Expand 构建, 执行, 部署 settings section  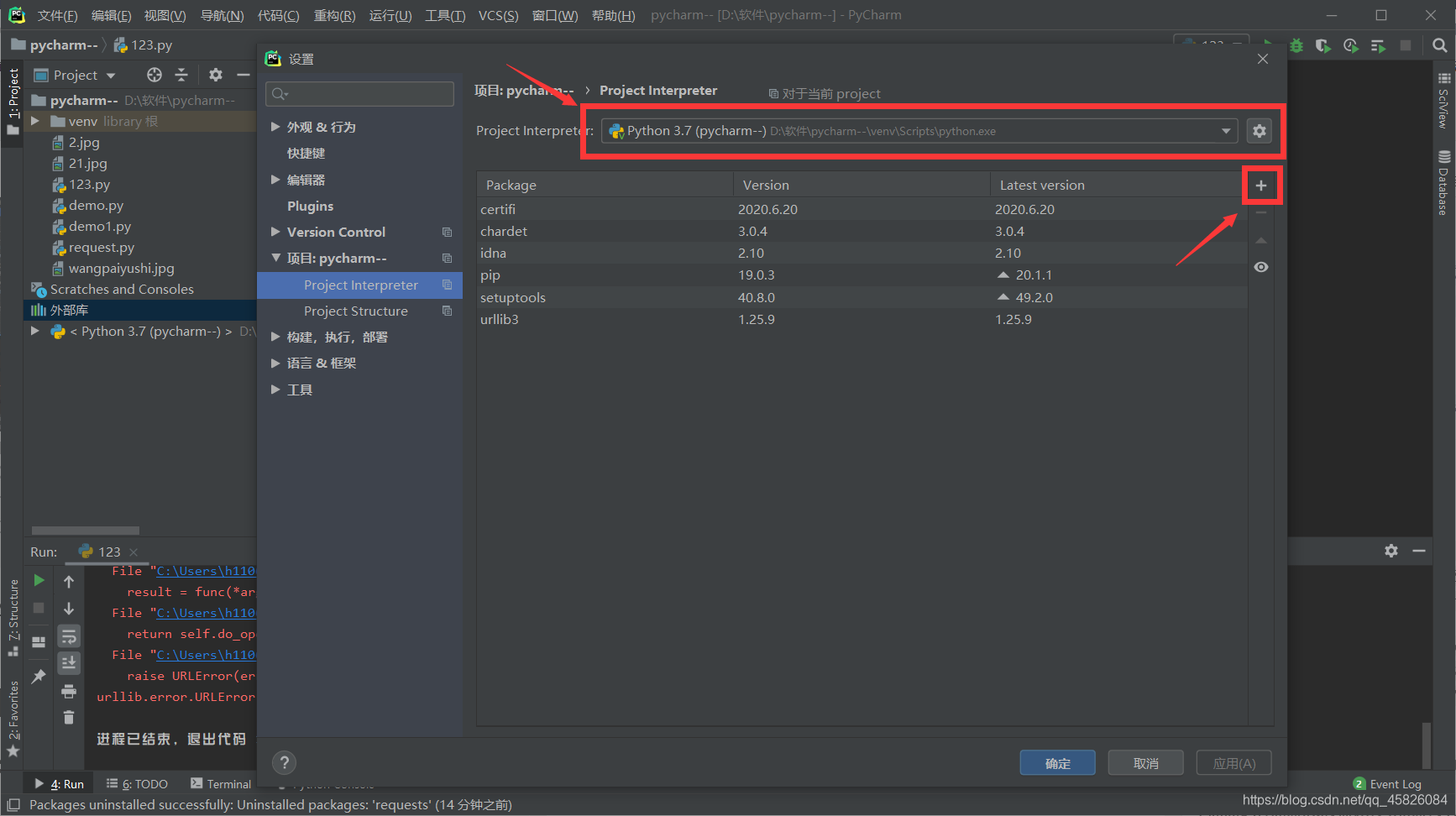point(275,337)
